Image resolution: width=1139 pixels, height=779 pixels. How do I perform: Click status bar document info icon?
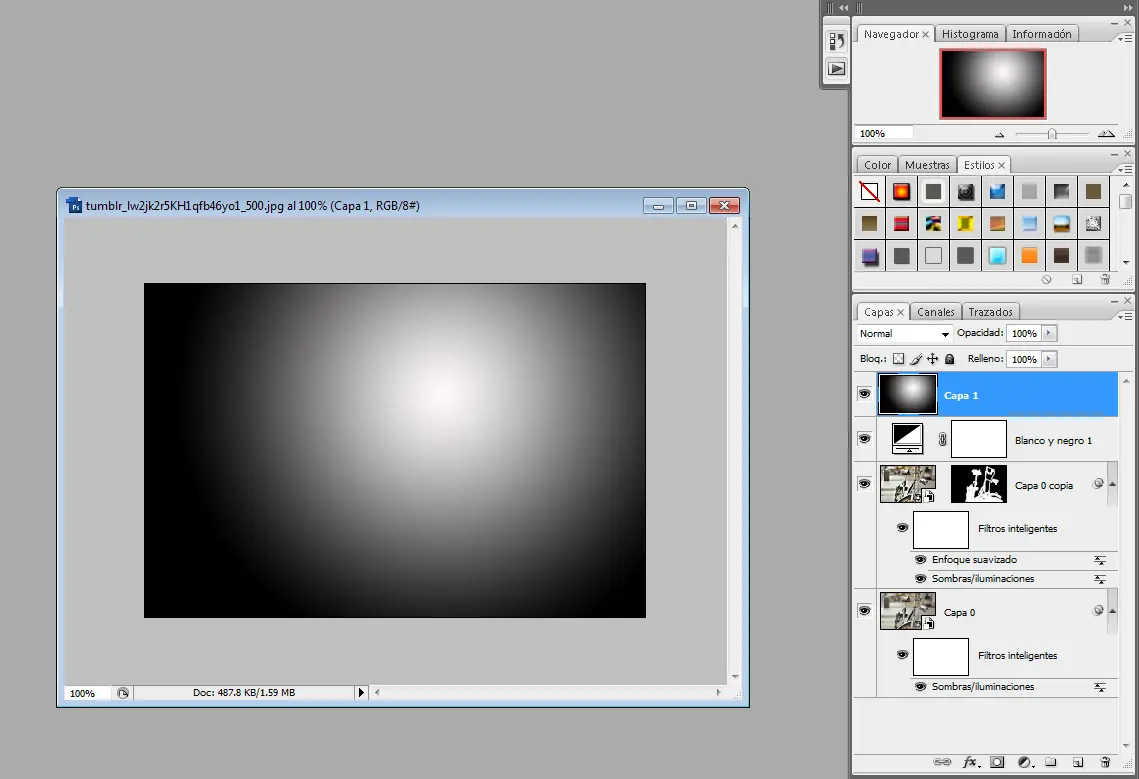123,693
